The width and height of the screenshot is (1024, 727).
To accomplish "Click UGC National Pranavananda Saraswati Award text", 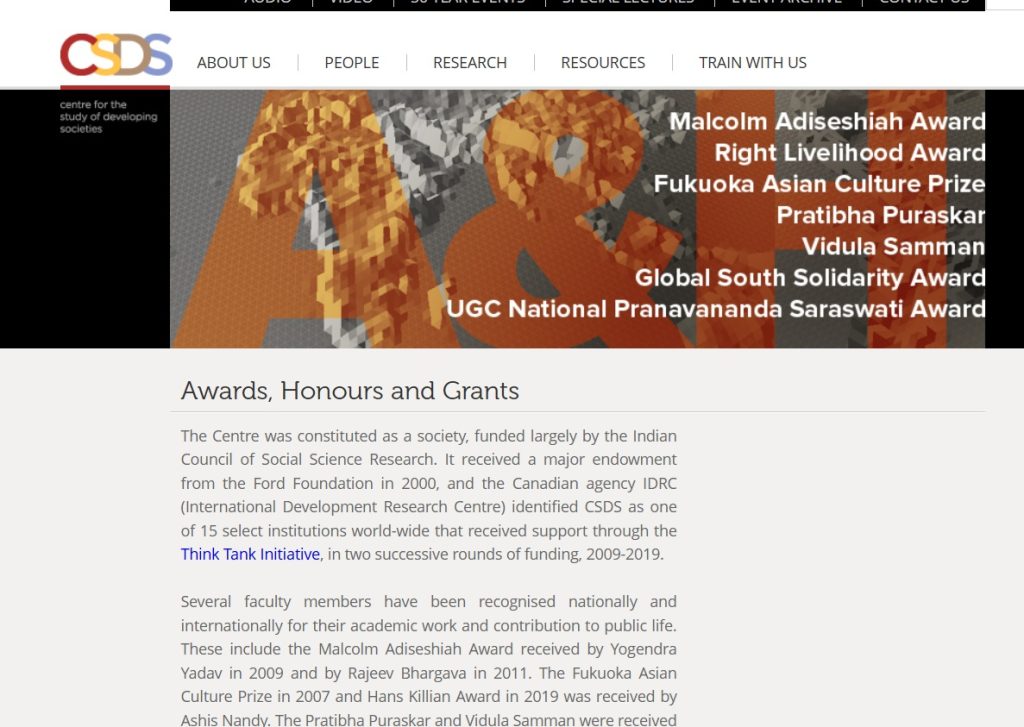I will click(x=715, y=309).
